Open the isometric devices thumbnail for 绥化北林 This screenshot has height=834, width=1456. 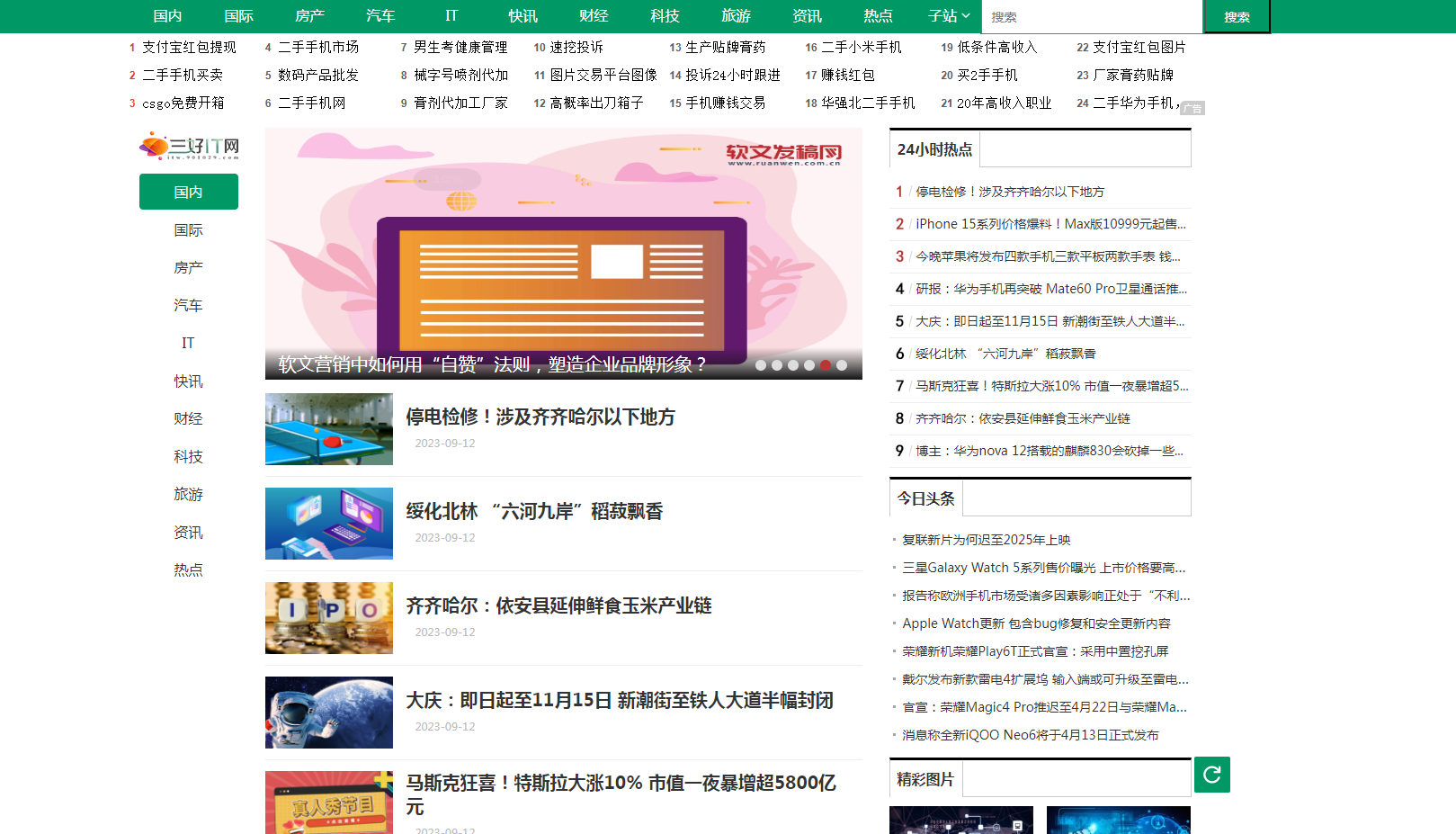(329, 524)
